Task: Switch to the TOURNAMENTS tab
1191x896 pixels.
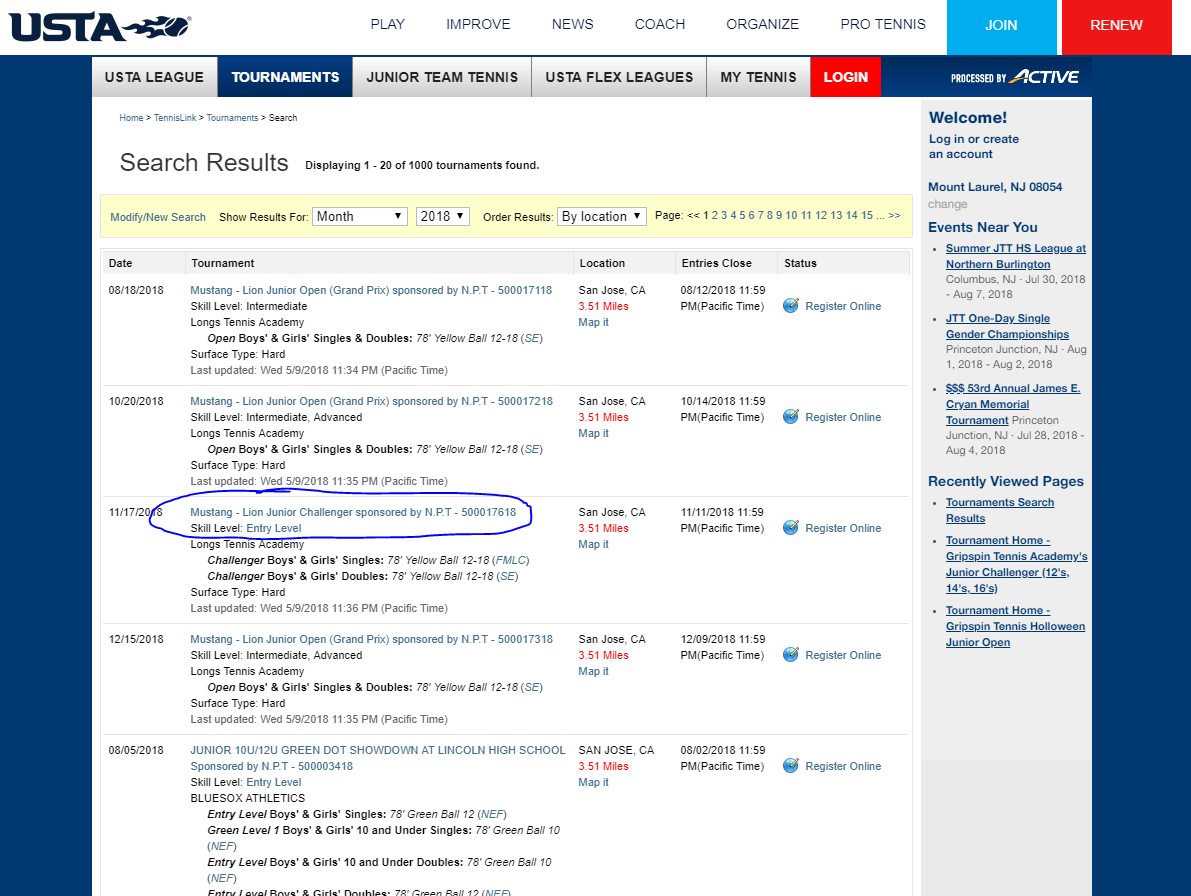Action: coord(285,77)
